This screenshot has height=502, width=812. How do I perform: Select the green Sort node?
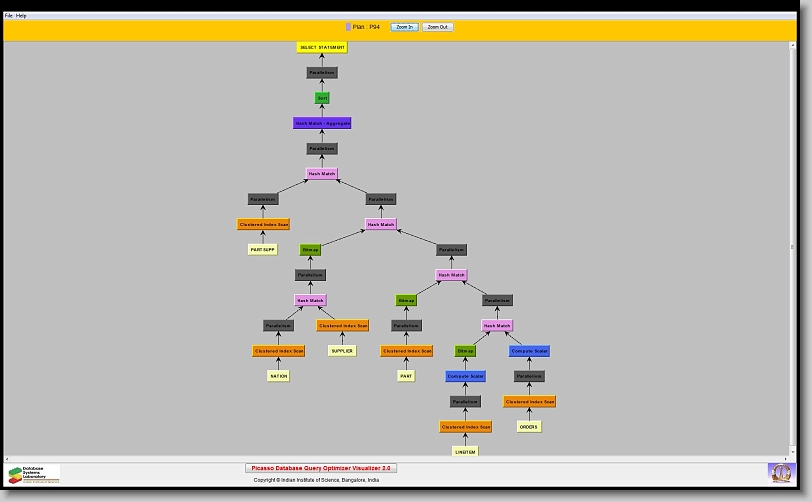point(322,98)
